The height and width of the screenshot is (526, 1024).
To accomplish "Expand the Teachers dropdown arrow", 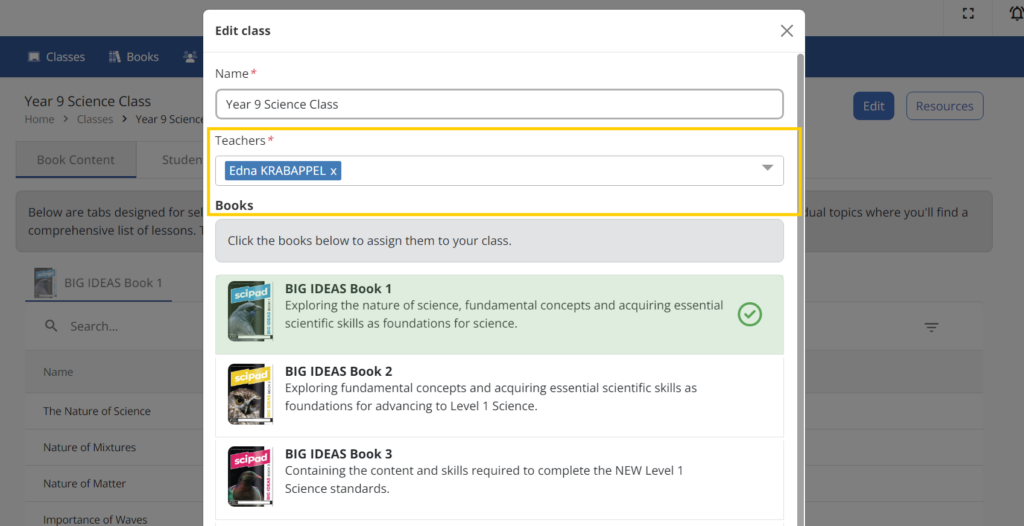I will 767,168.
